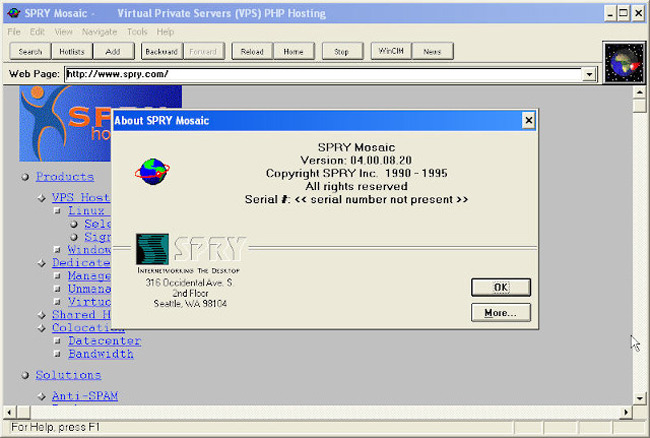Close the About SPRY Mosaic dialog
The image size is (650, 438).
point(529,121)
